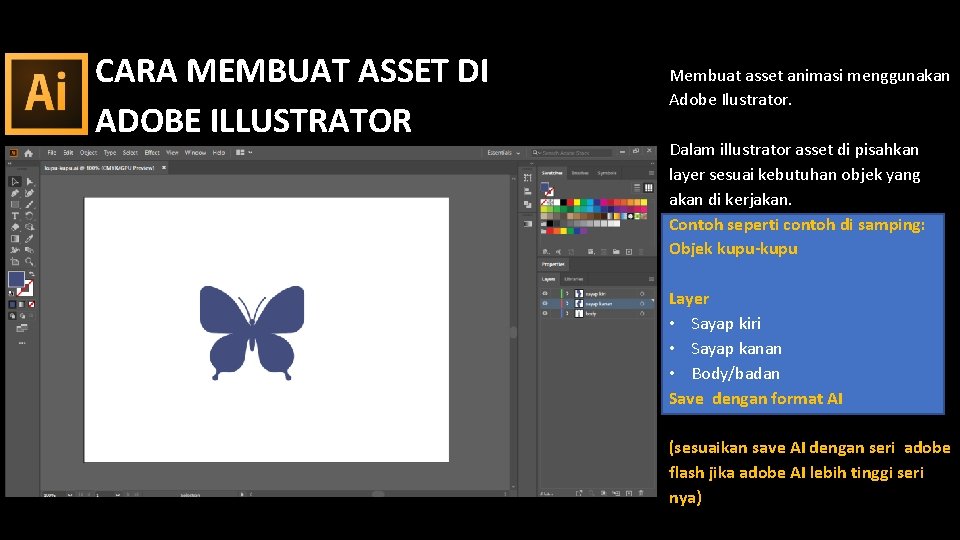The height and width of the screenshot is (540, 960).
Task: Change screen mode in toolbar
Action: 22,329
